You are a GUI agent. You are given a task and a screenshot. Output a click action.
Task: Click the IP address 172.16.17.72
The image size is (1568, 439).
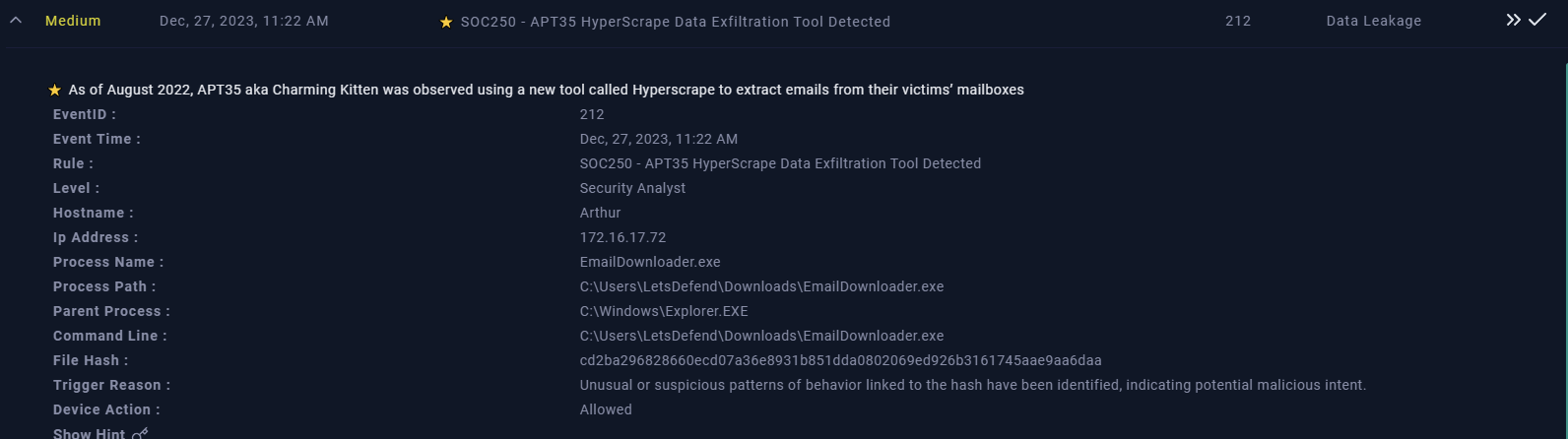point(623,237)
